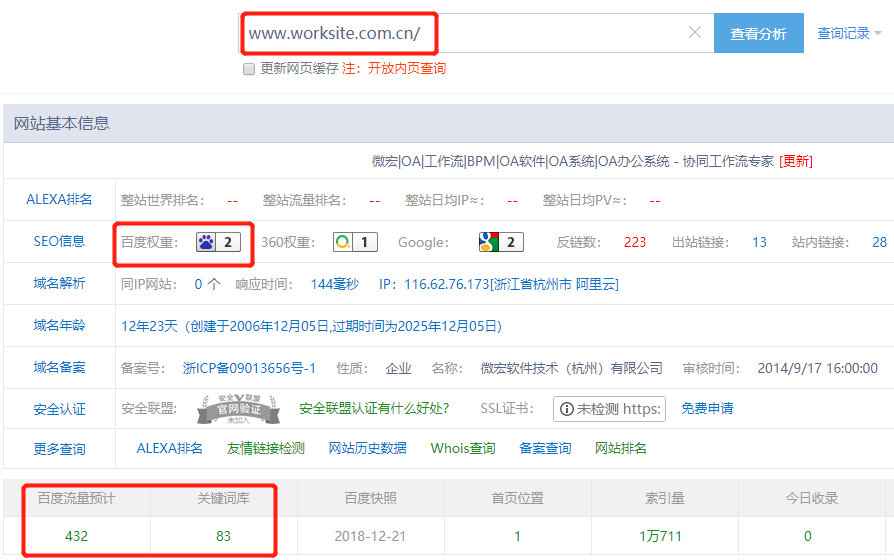Click the homepage position value 1
The image size is (894, 560).
517,537
